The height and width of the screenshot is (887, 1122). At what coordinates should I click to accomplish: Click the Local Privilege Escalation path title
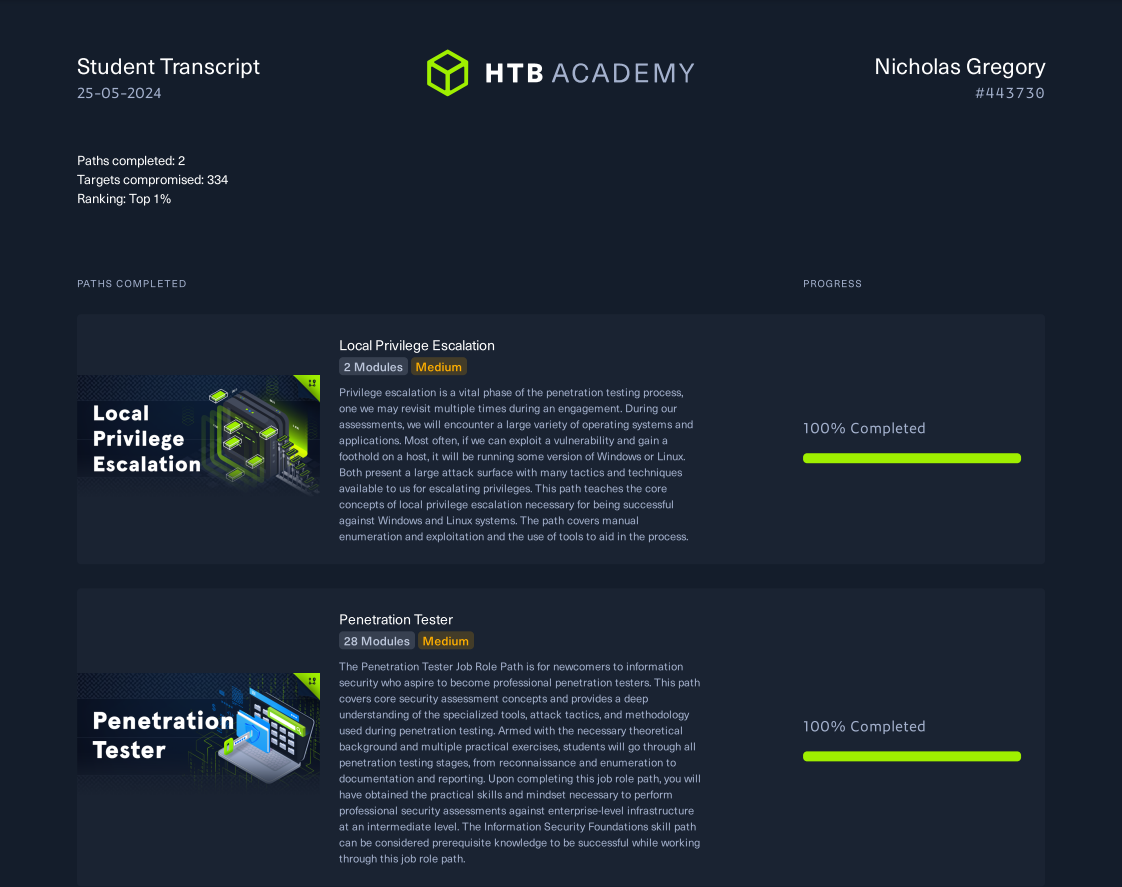tap(416, 346)
